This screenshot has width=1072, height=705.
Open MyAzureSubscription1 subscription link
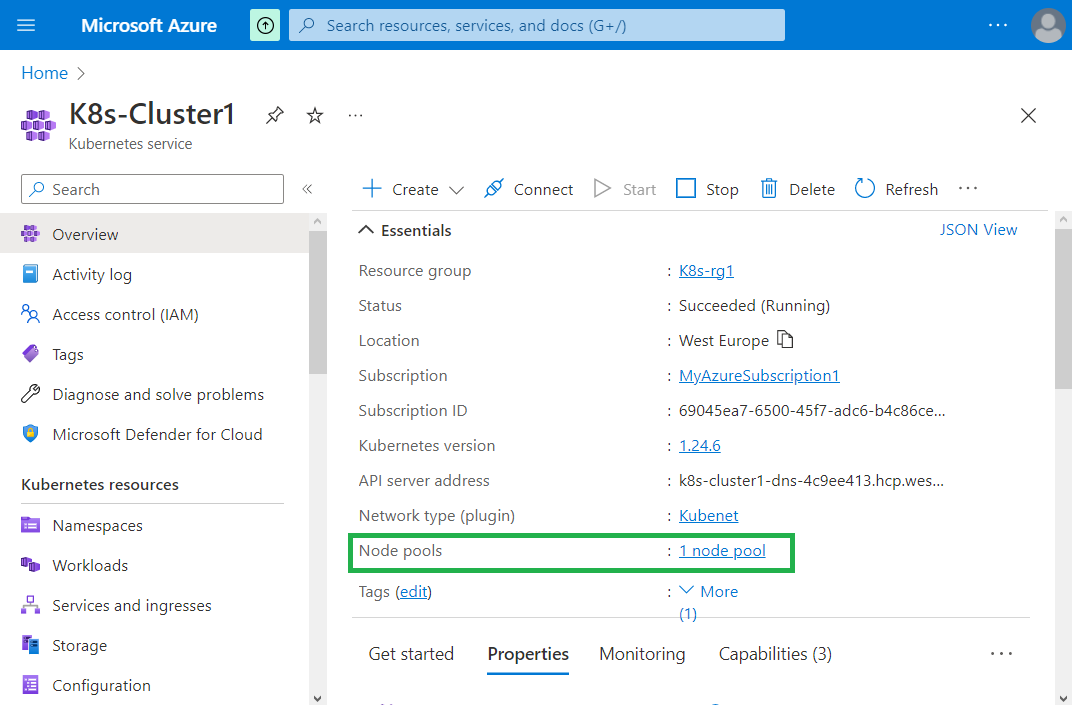tap(759, 375)
